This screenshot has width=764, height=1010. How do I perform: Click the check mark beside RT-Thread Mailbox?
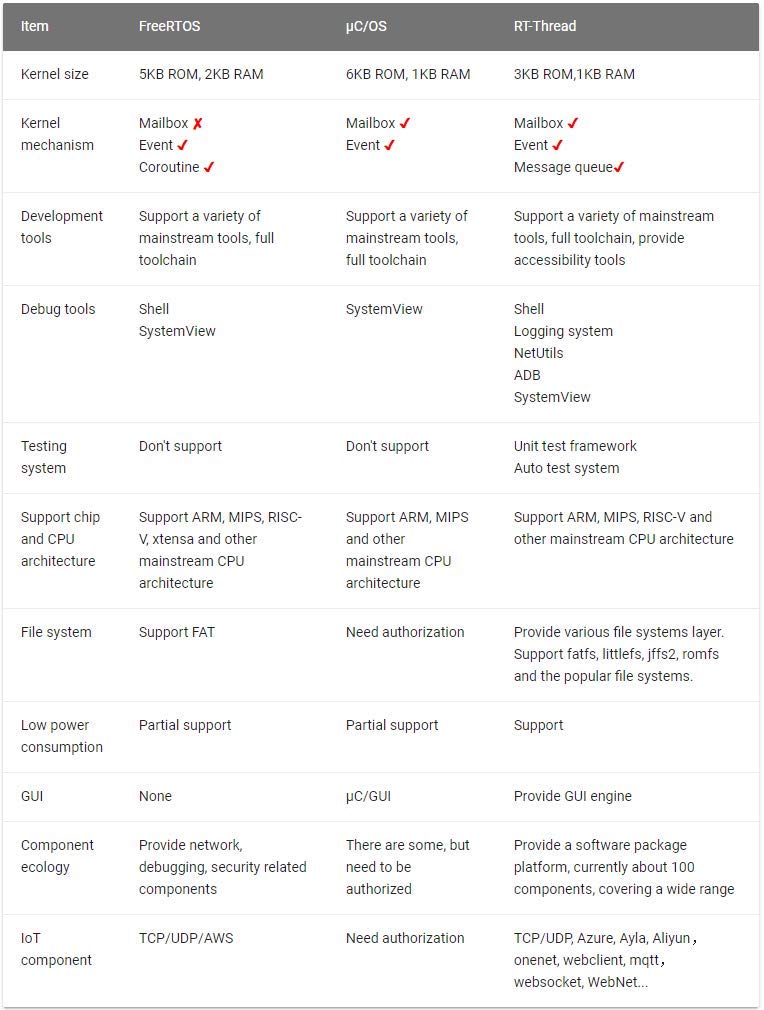click(x=573, y=123)
